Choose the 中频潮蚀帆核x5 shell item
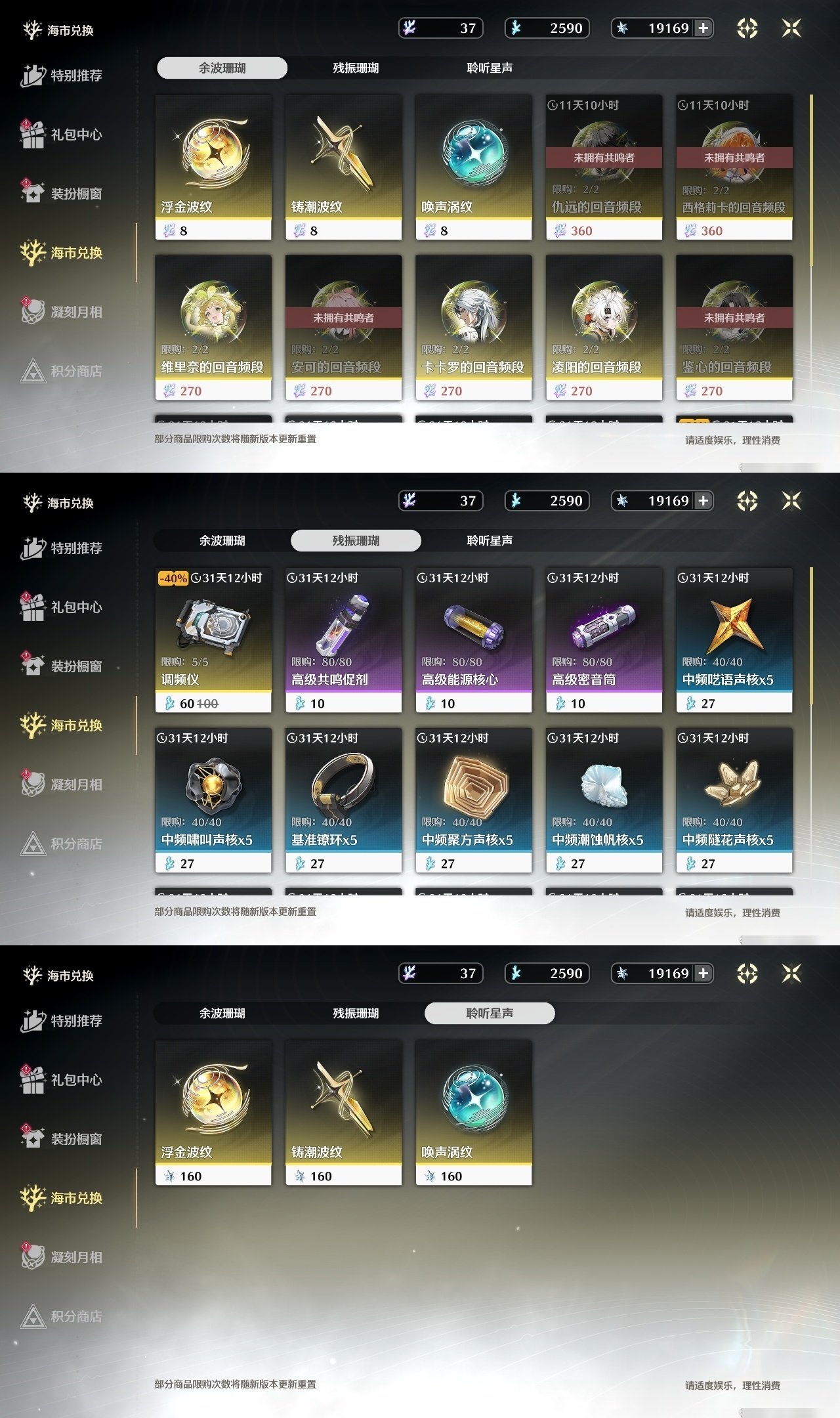This screenshot has width=840, height=1418. click(x=604, y=800)
